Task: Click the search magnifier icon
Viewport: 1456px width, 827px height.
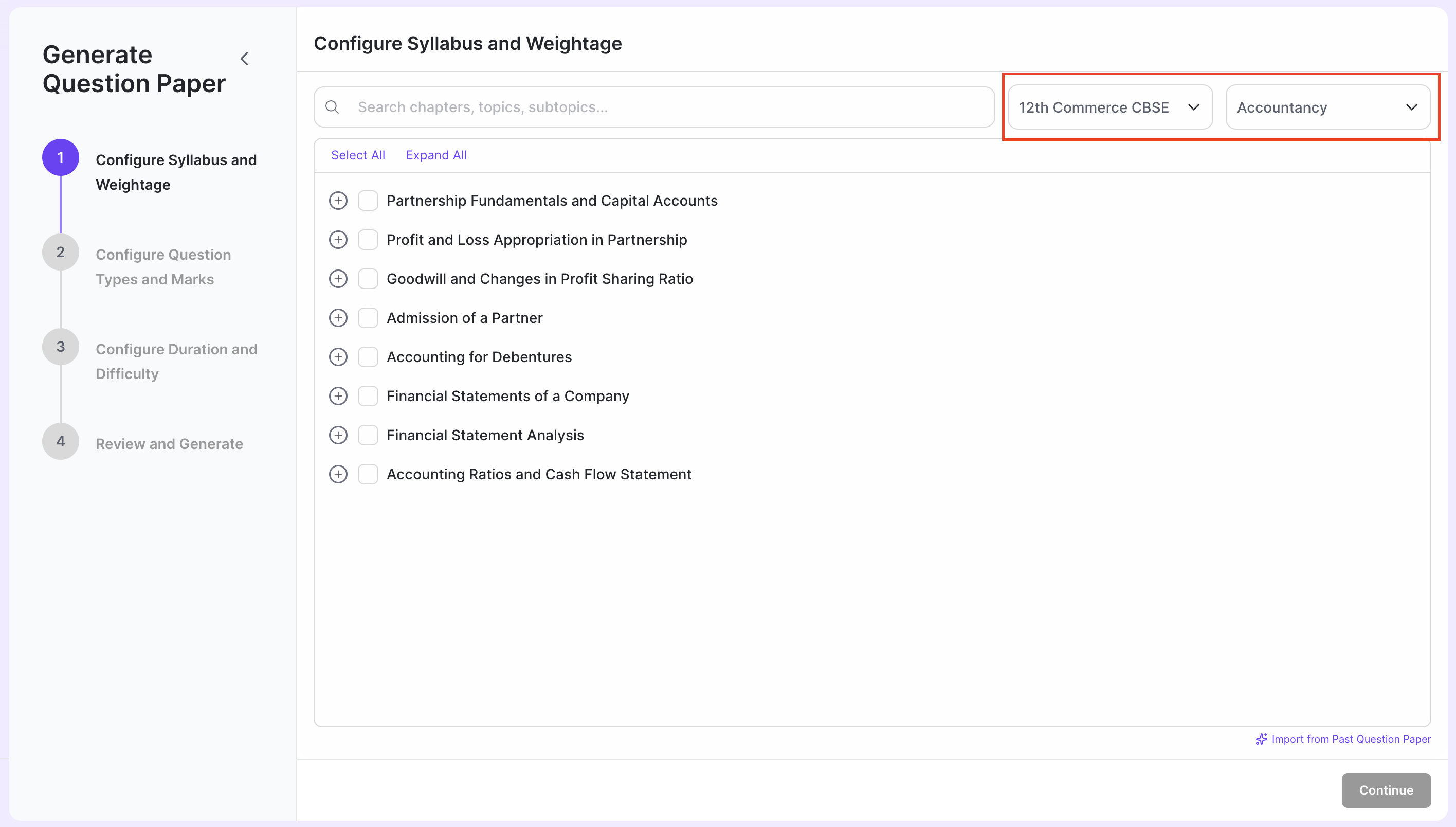Action: coord(332,107)
